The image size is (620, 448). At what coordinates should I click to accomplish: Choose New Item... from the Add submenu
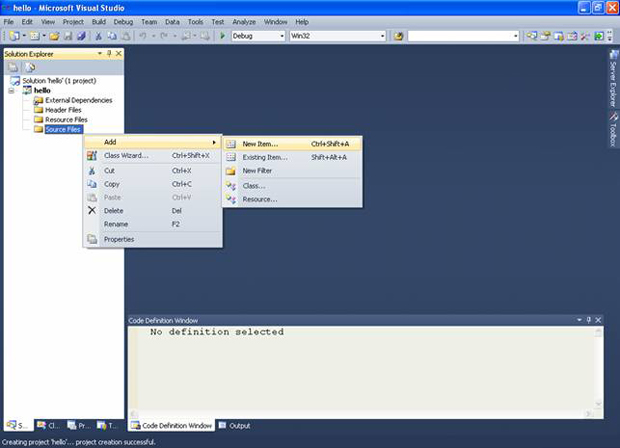(293, 144)
